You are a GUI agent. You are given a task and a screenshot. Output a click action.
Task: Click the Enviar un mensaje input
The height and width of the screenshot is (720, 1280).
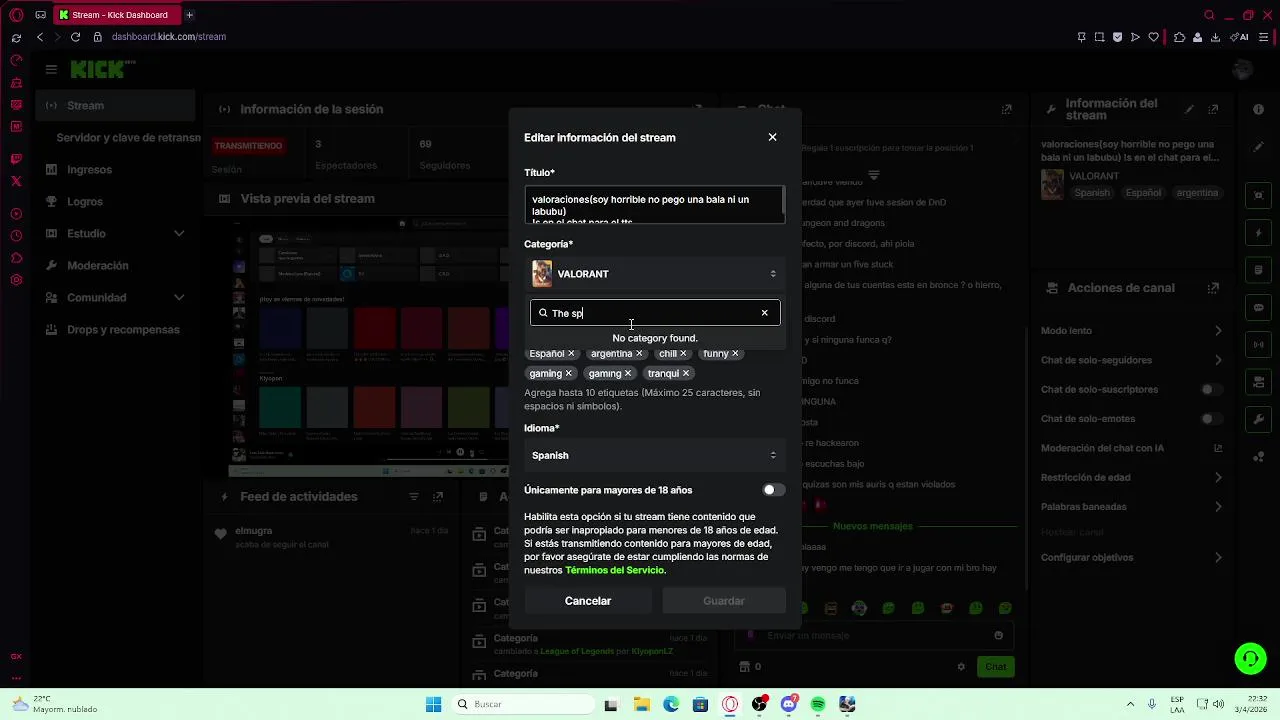pyautogui.click(x=875, y=635)
